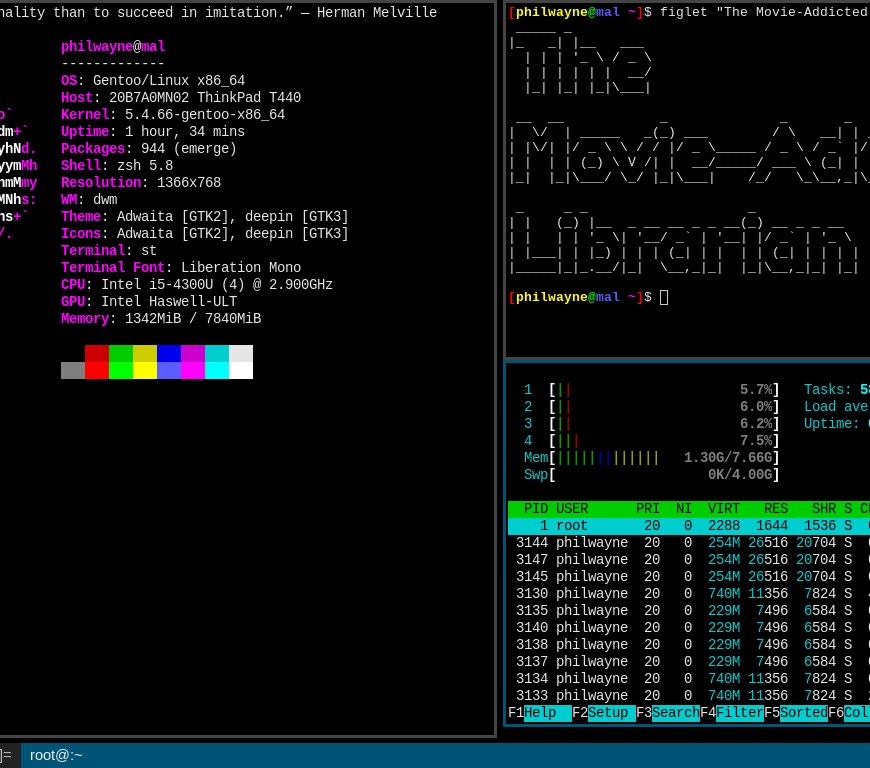Click the Sorted option in htop footer
The image size is (870, 768).
click(x=803, y=713)
